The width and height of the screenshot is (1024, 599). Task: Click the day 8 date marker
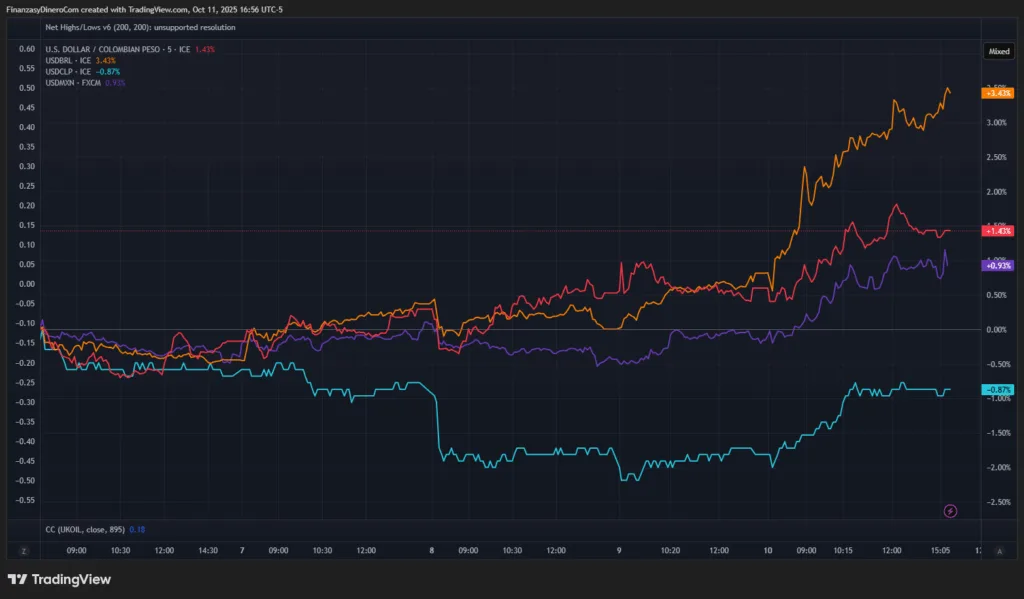pyautogui.click(x=432, y=551)
